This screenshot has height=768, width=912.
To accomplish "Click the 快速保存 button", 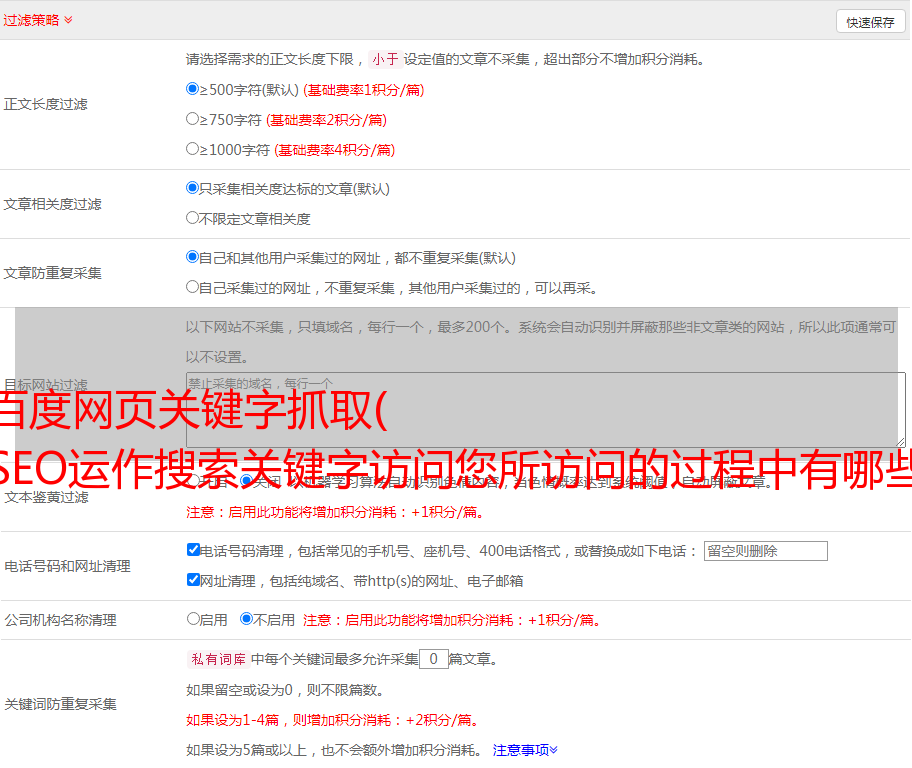I will 870,22.
